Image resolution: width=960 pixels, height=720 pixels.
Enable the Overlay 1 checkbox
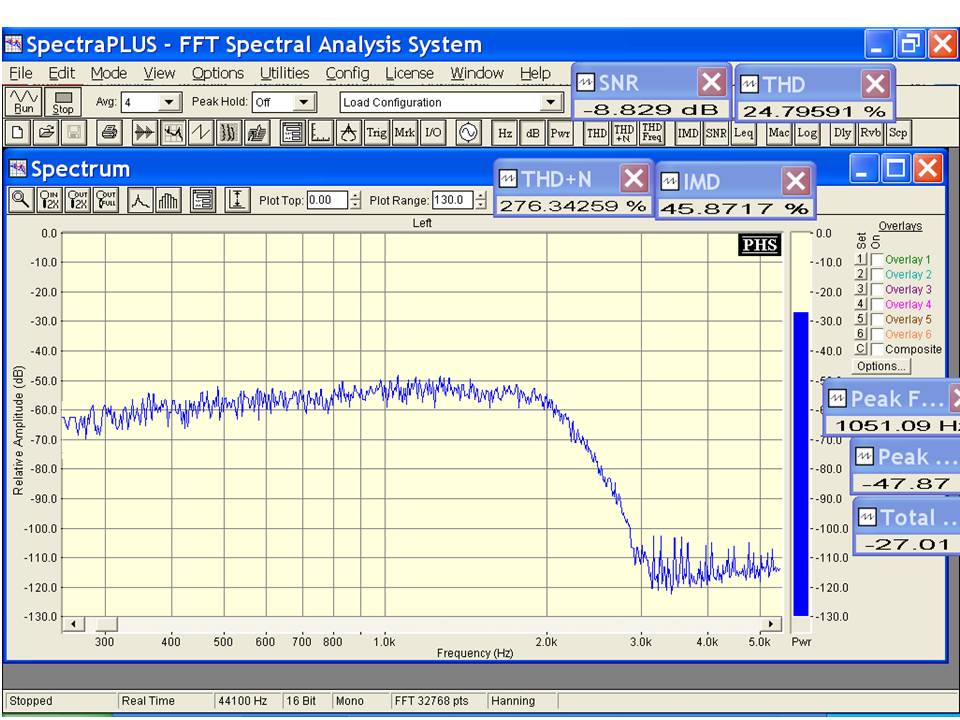[877, 260]
